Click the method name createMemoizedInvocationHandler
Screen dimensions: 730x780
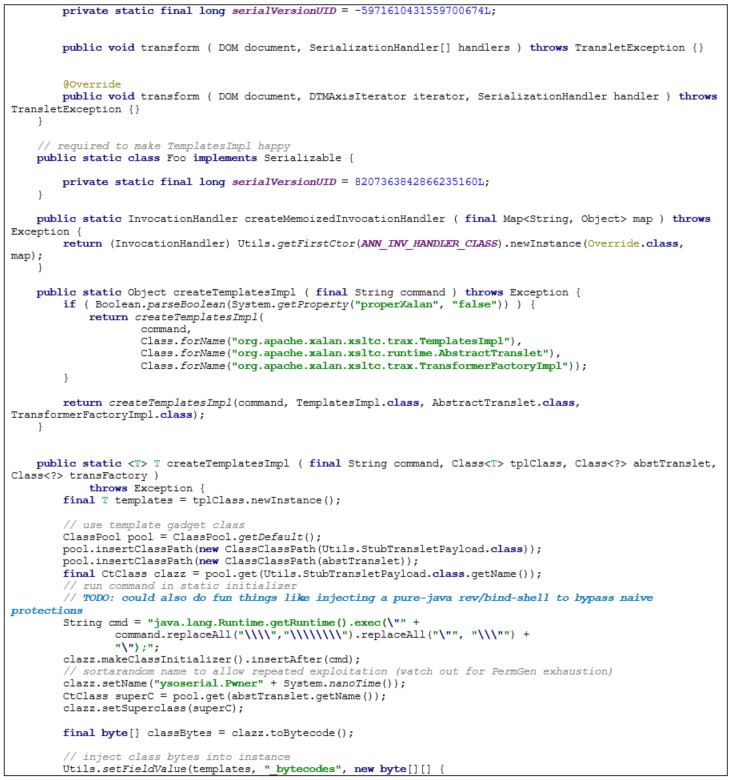point(344,219)
